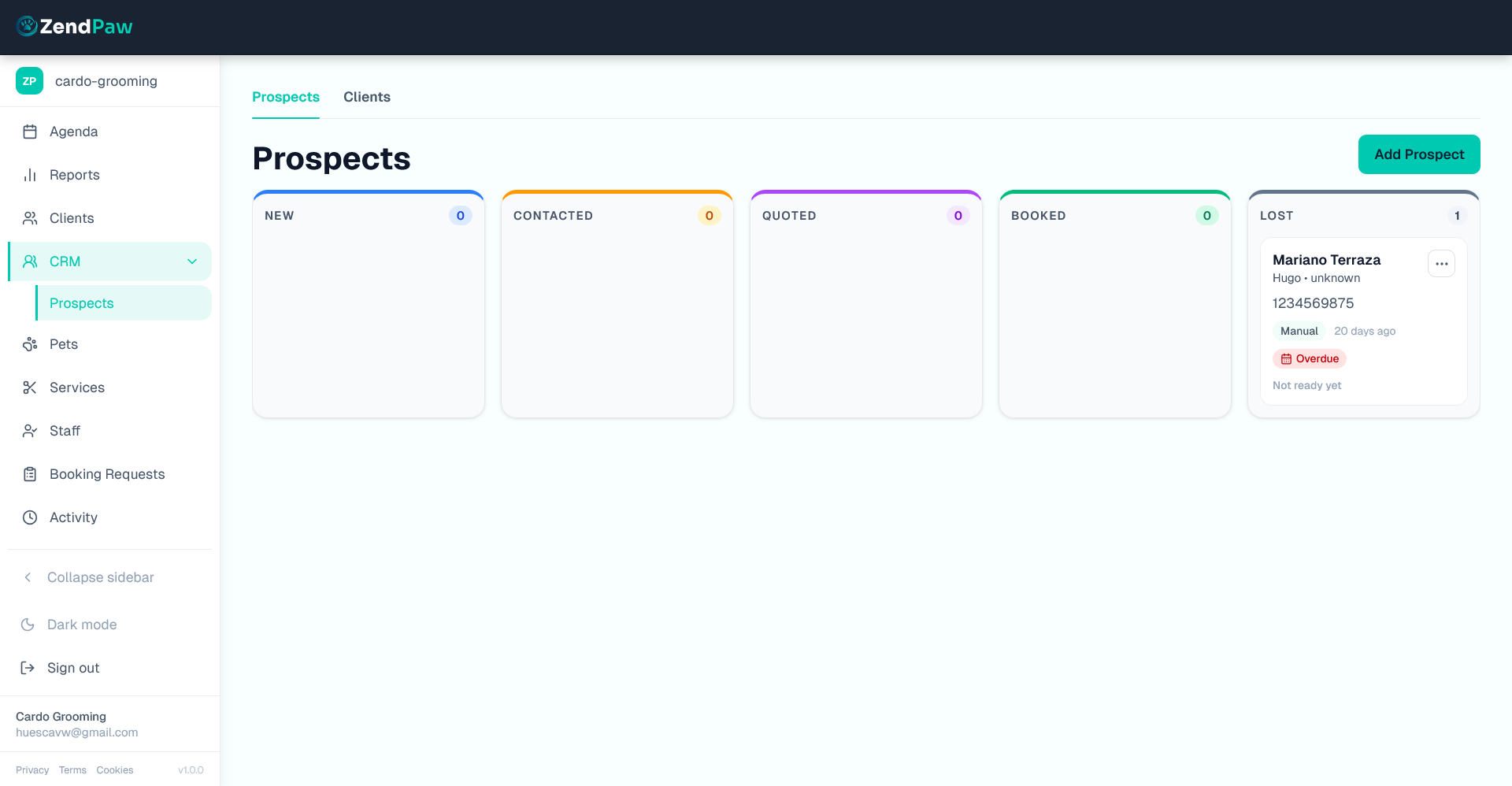Screen dimensions: 1512x786
Task: Open Mariano Terraza card options menu
Action: pos(1441,264)
